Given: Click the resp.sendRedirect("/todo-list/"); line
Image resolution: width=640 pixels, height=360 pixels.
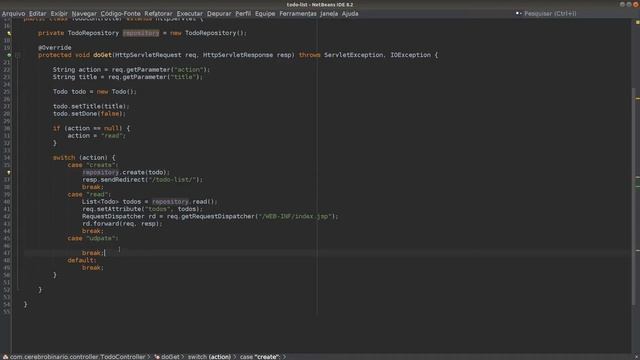Looking at the screenshot, I should (x=142, y=180).
